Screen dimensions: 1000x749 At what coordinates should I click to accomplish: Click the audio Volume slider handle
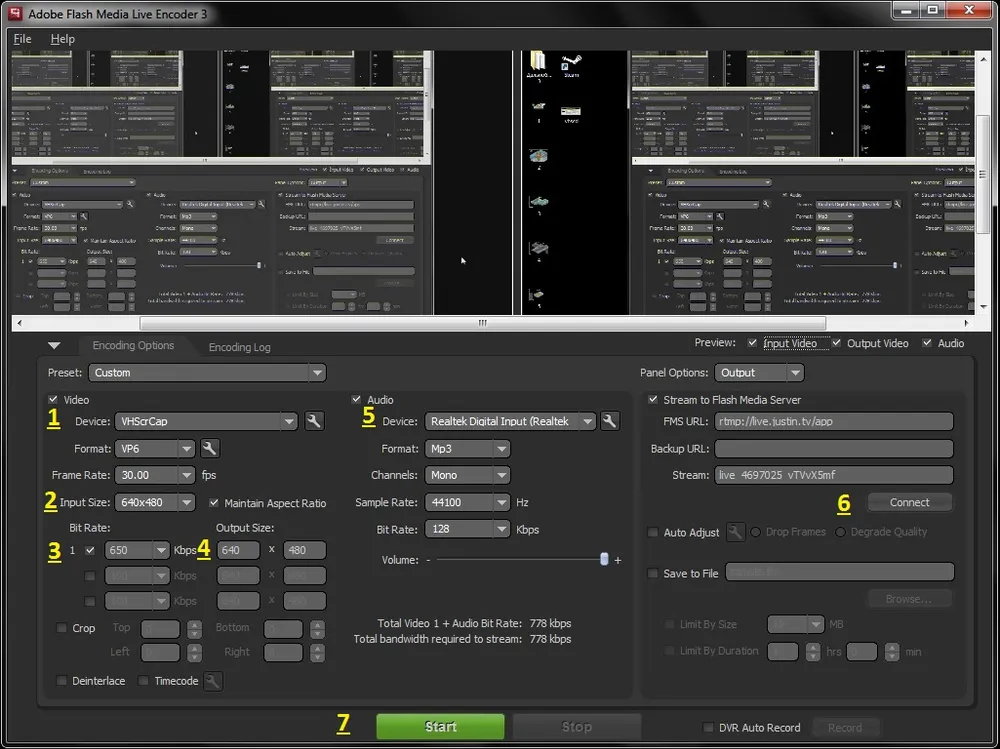coord(604,560)
